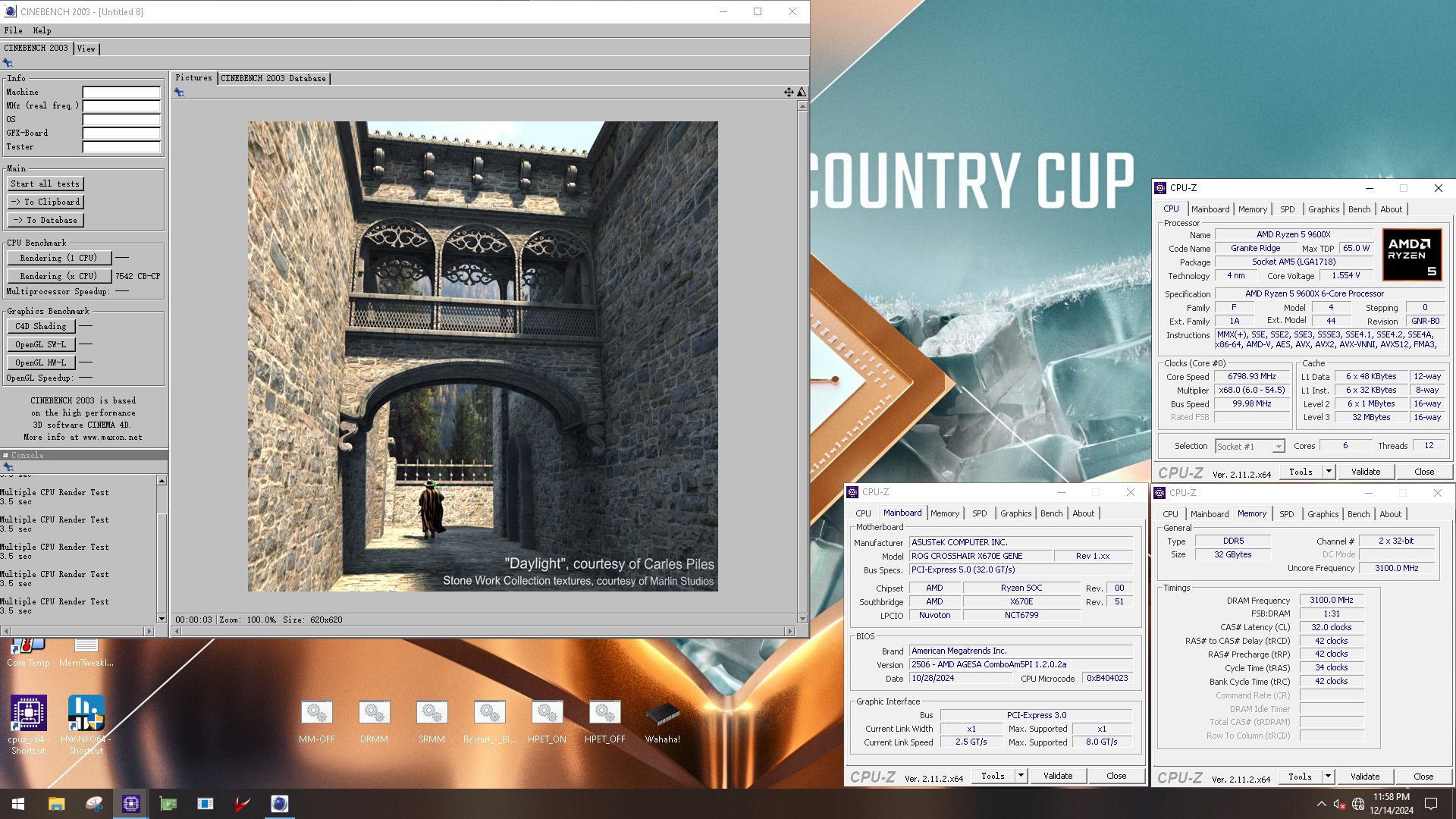Click the move view icon in Pictures panel
This screenshot has height=819, width=1456.
789,92
